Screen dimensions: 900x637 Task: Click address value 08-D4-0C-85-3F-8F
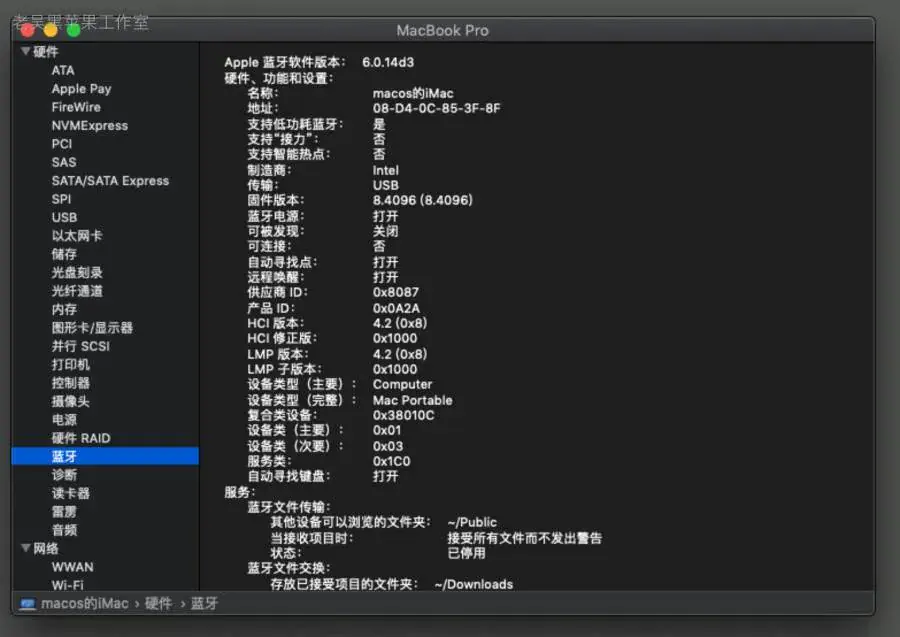pos(436,108)
